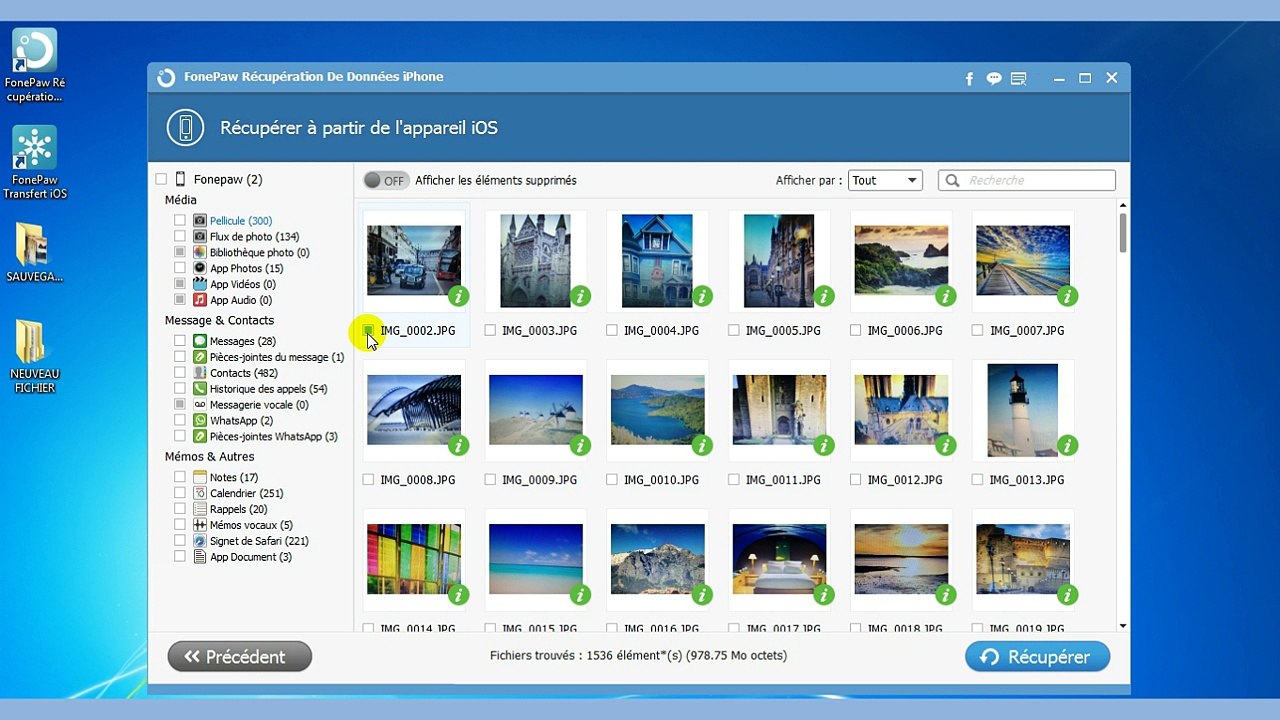Screen dimensions: 1280x720
Task: Open the IMG_0013.JPG lighthouse thumbnail
Action: coord(1022,410)
